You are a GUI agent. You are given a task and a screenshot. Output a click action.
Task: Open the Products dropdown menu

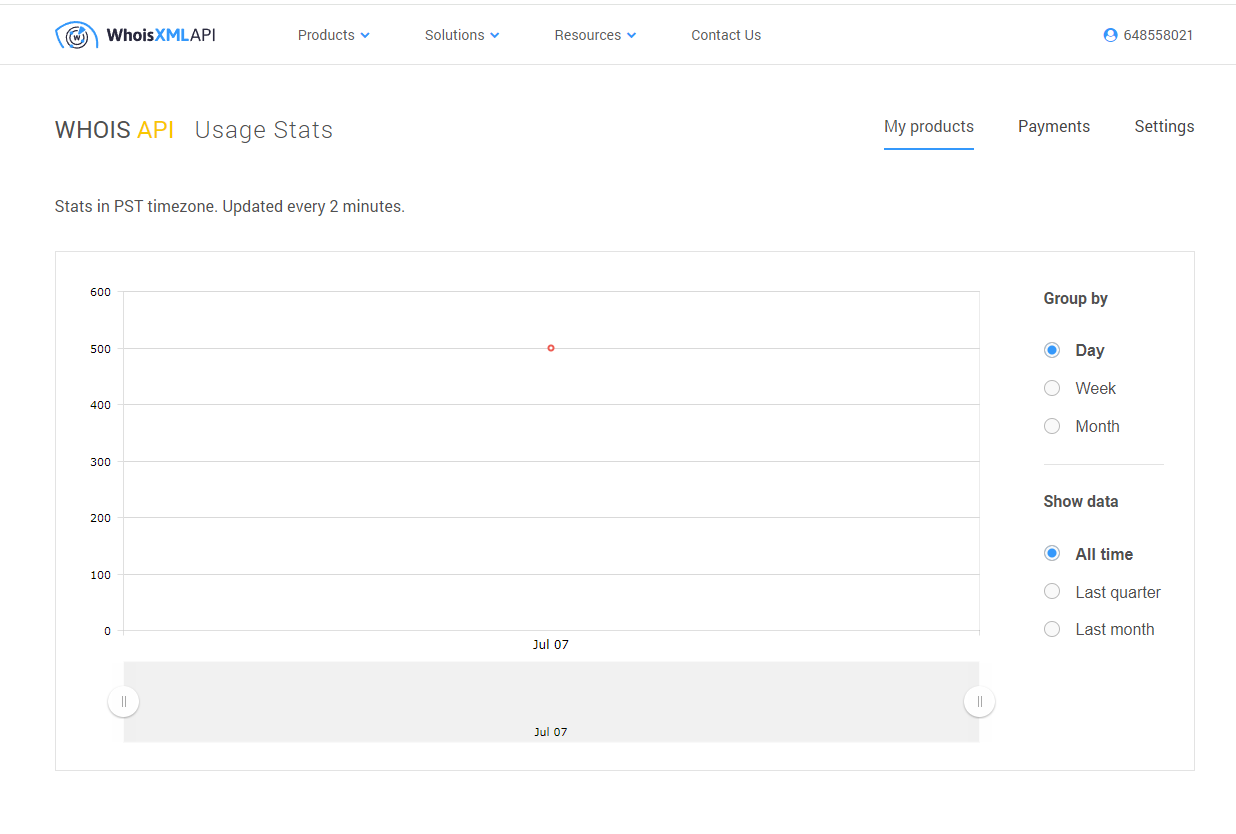(334, 35)
